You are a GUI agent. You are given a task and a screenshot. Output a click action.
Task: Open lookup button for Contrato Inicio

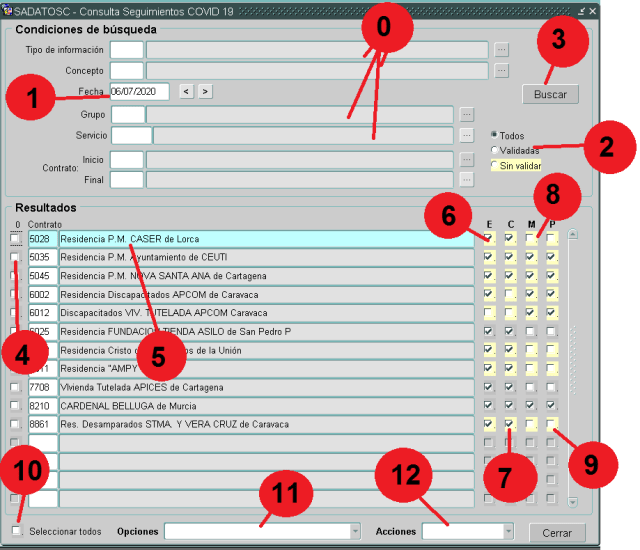(x=466, y=159)
